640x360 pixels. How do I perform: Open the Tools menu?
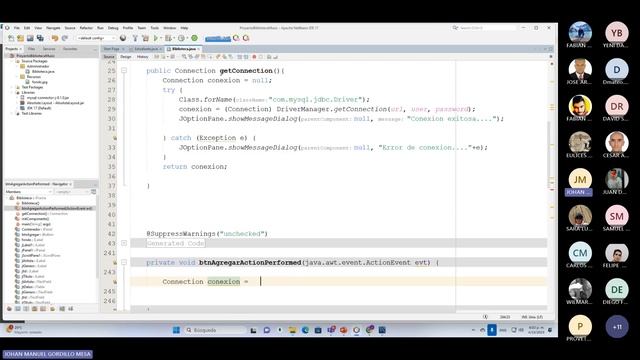click(155, 28)
